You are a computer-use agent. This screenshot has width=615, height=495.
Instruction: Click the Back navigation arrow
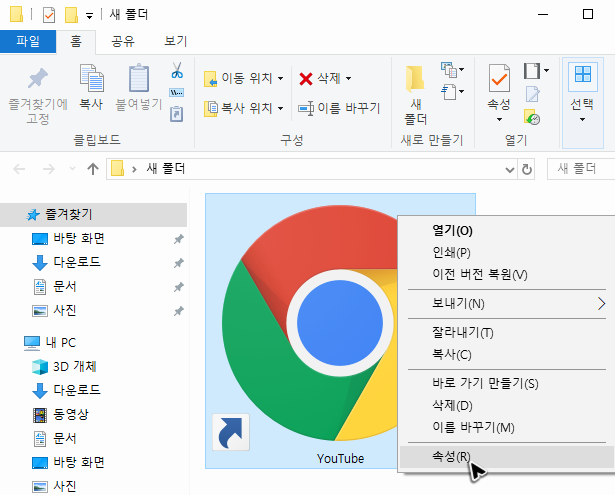click(19, 169)
